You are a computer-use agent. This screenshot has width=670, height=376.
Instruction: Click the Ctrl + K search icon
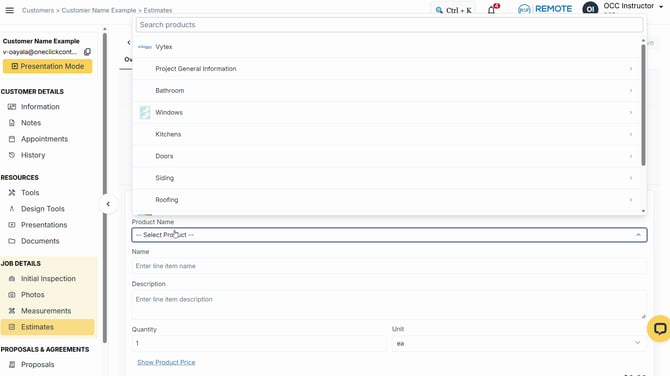click(439, 10)
